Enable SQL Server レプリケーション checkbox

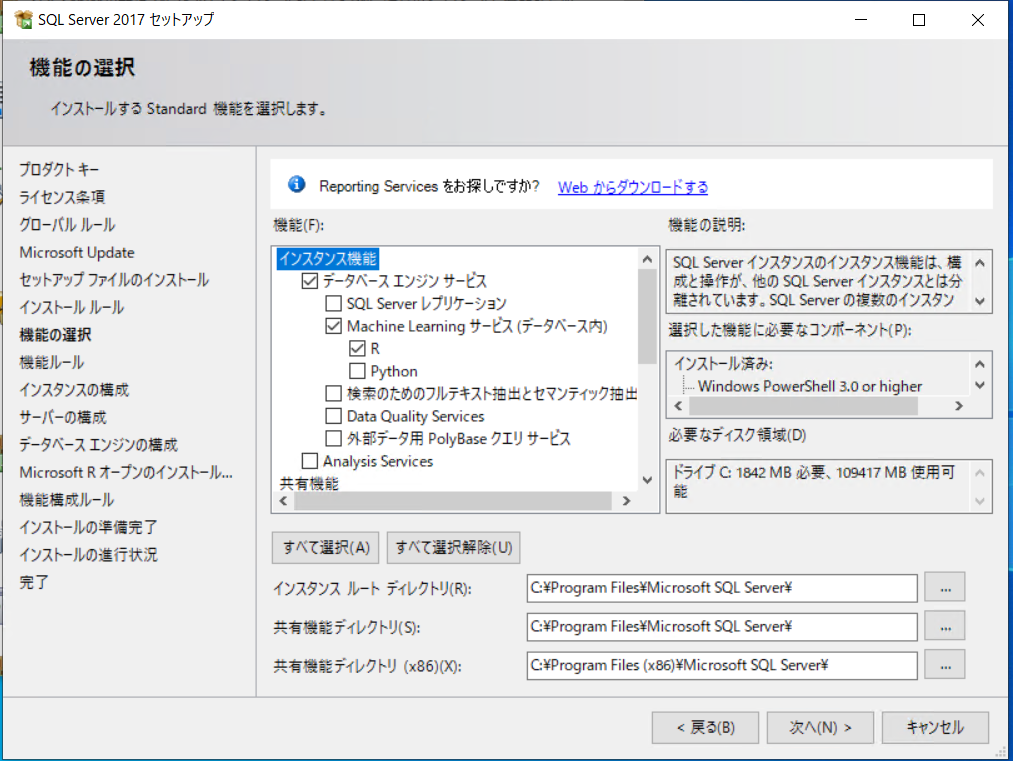pos(333,303)
